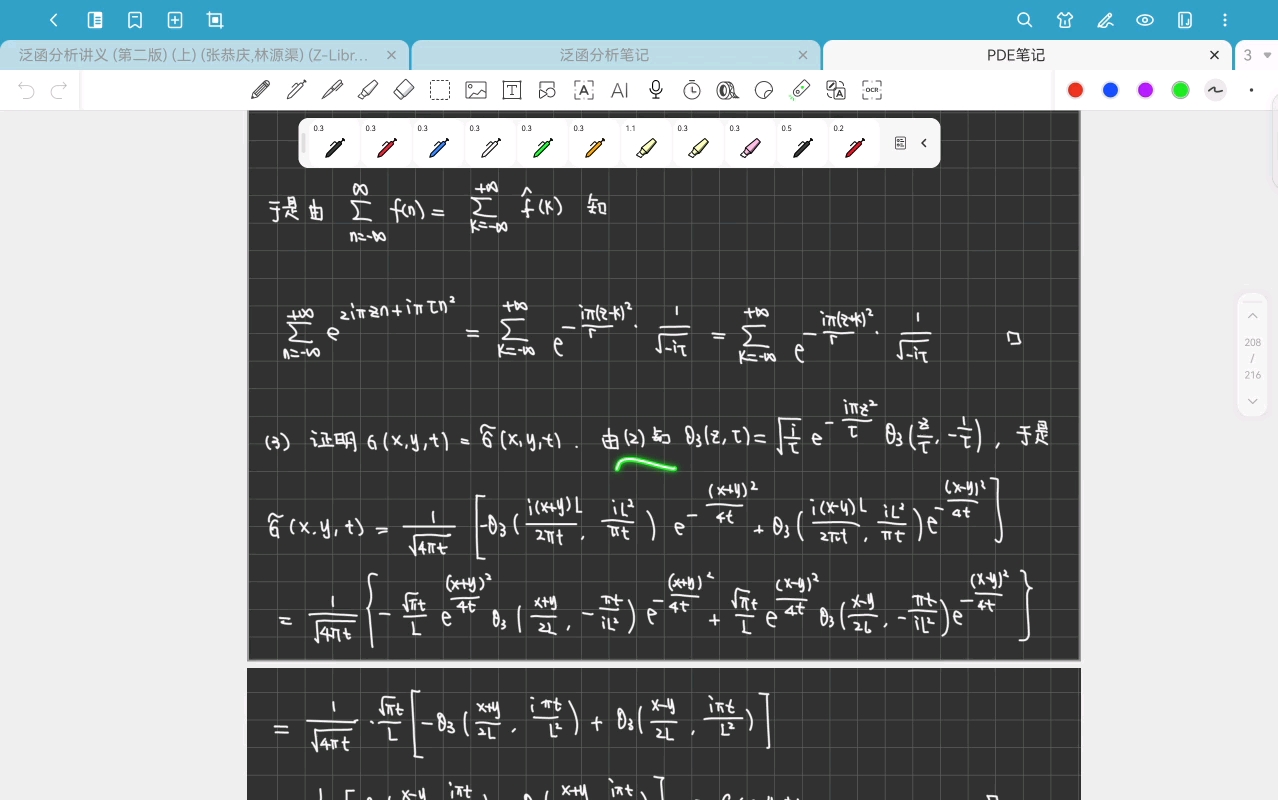The image size is (1278, 800).
Task: Add a new page with the plus icon
Action: 175,20
